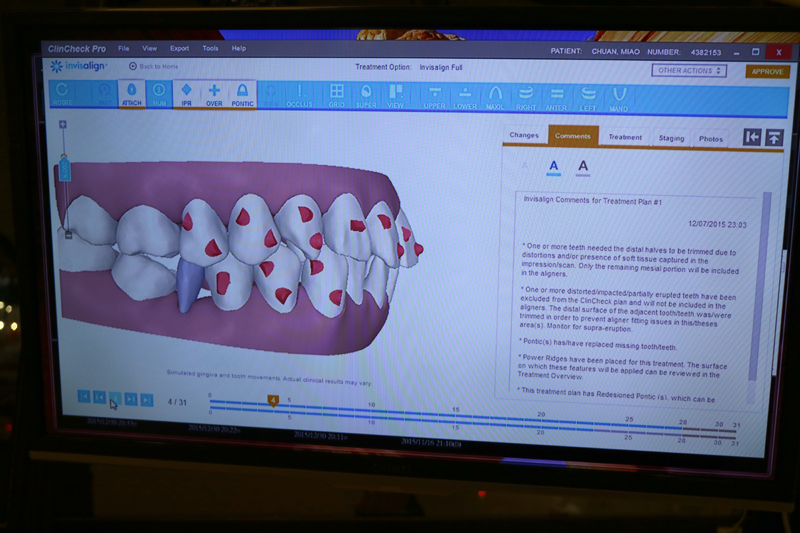Click the up-arrow panel icon

tap(774, 137)
